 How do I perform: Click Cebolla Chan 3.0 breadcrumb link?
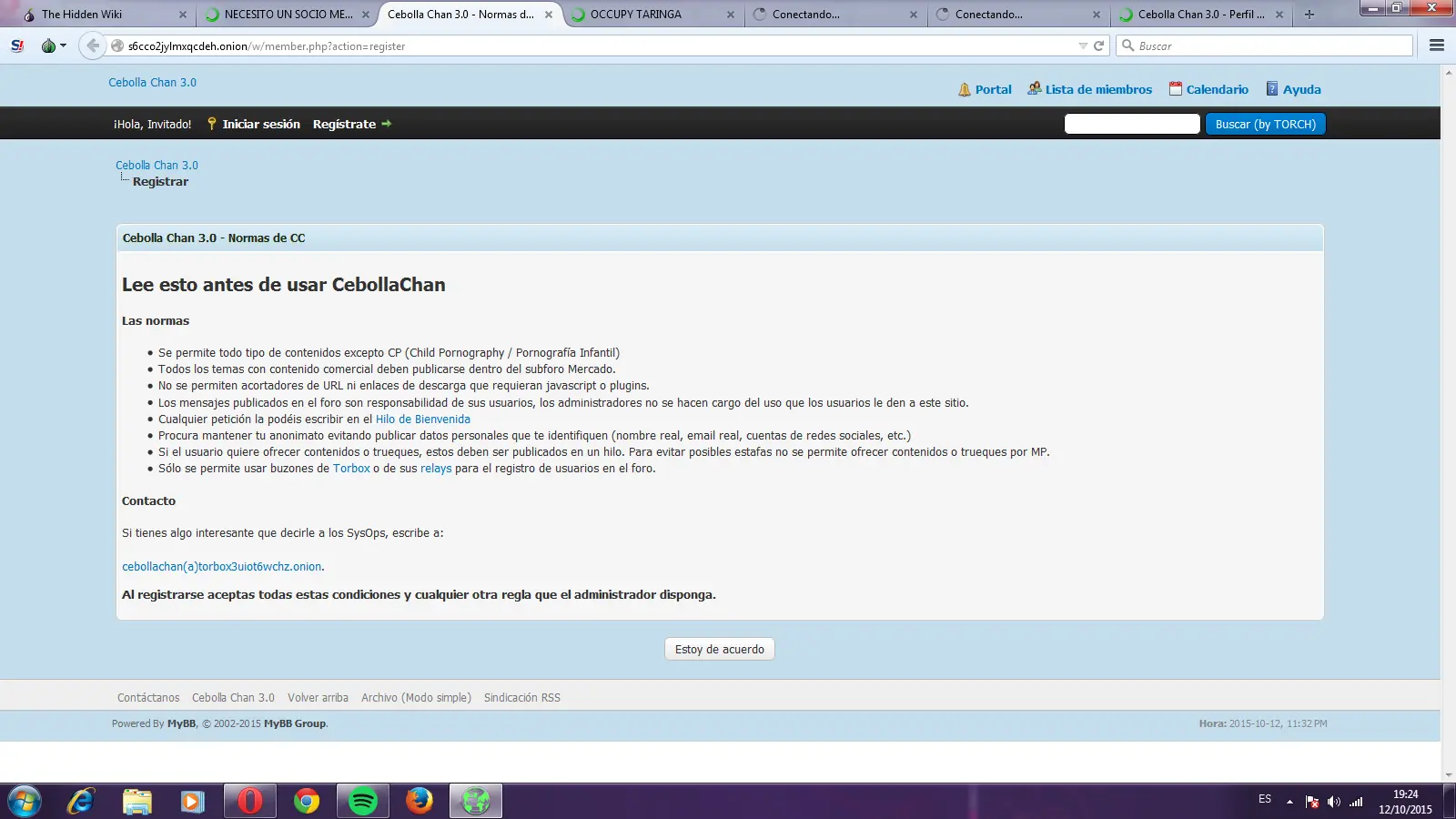[157, 165]
